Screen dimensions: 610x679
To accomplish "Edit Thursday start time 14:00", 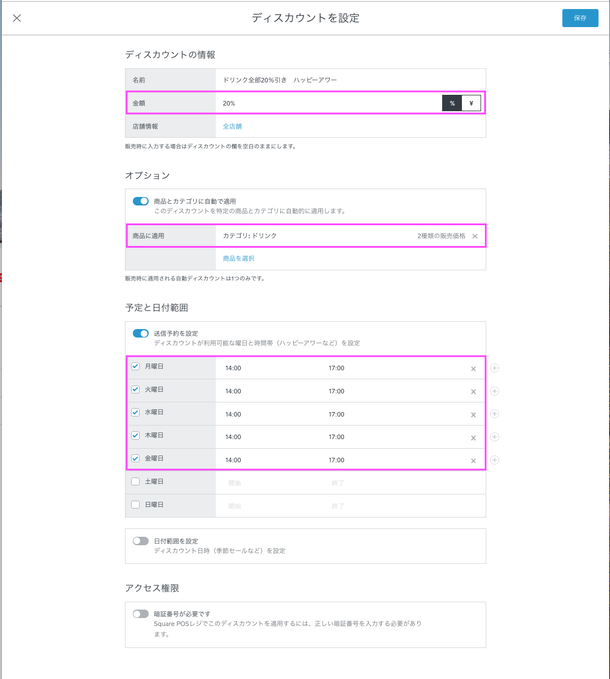I will [233, 437].
